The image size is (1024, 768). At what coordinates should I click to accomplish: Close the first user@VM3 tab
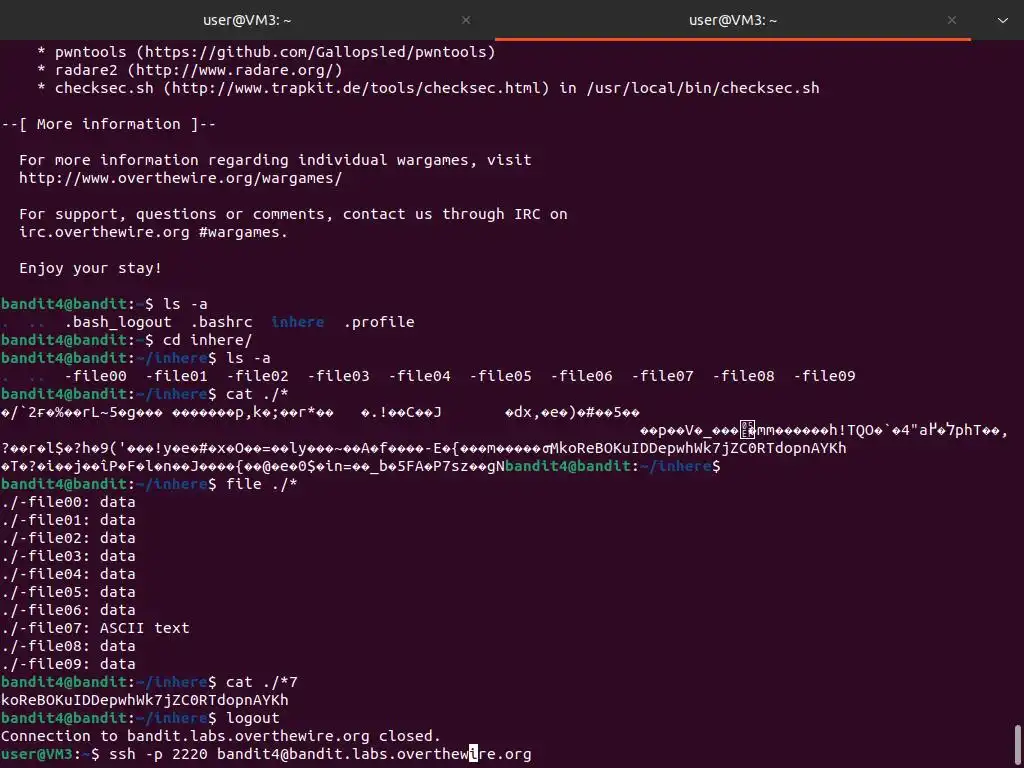tap(466, 20)
